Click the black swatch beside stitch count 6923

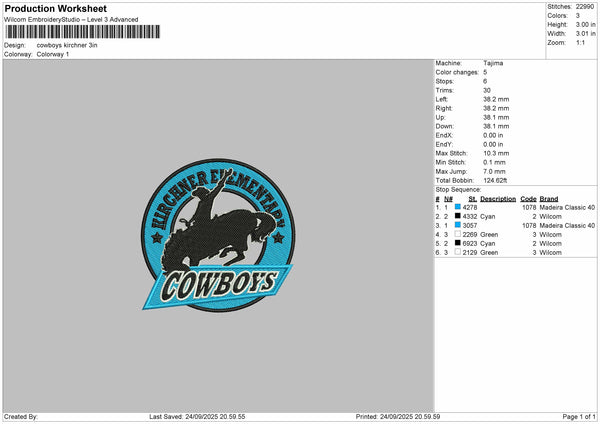point(458,243)
